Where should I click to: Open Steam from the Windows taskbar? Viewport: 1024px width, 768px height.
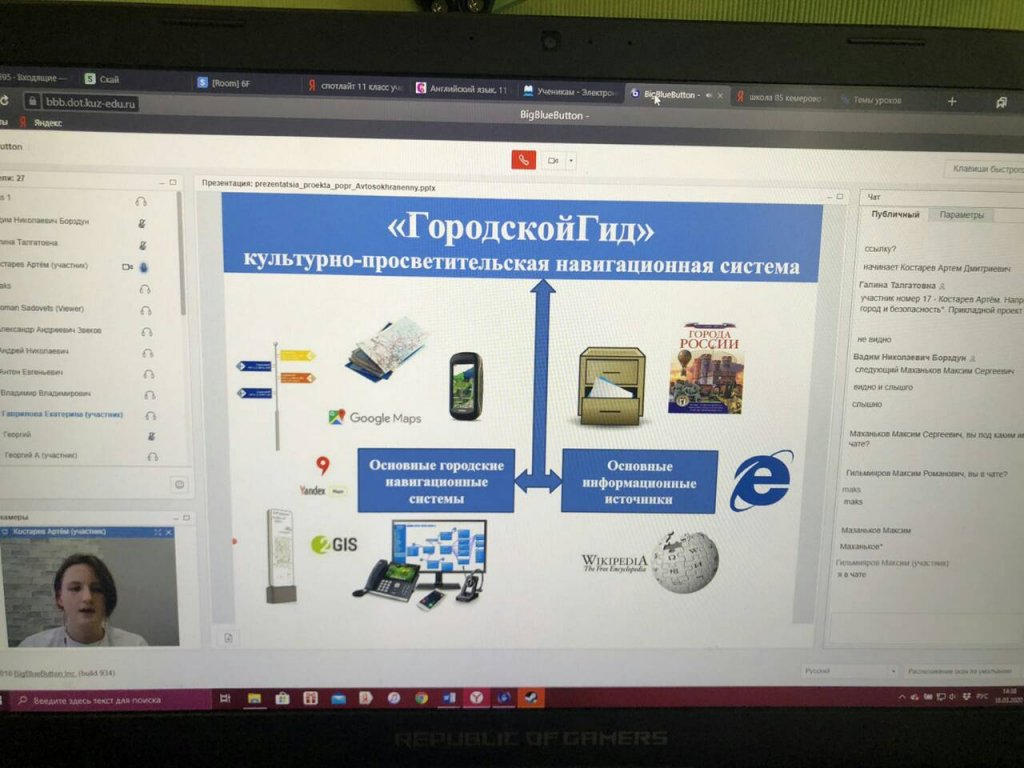click(x=528, y=697)
